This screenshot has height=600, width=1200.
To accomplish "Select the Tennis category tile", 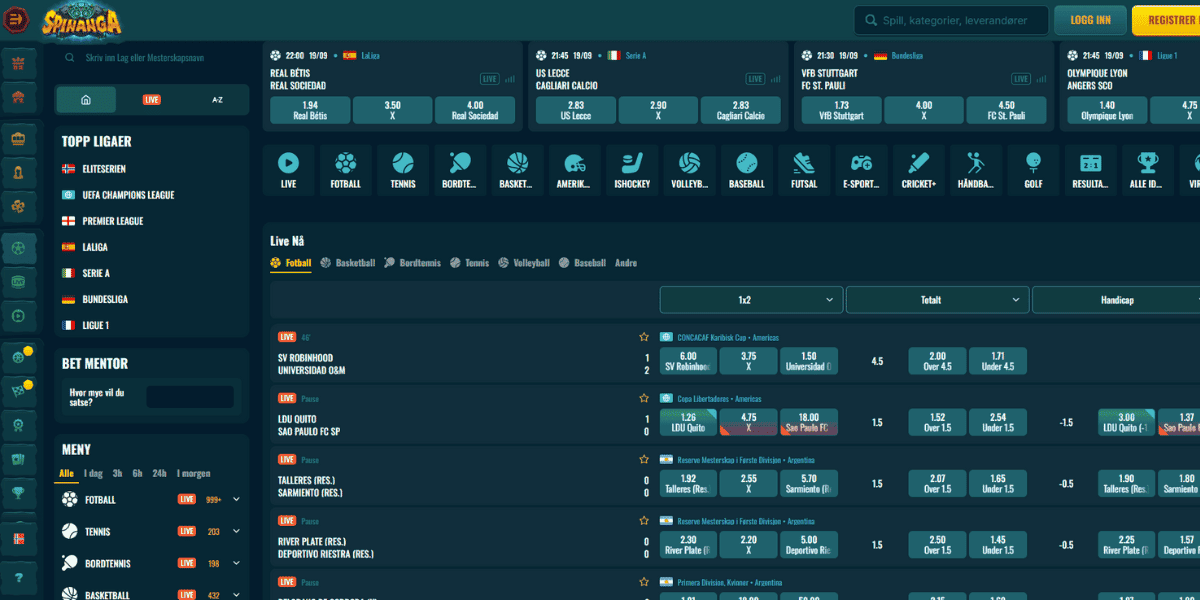I will (x=403, y=170).
